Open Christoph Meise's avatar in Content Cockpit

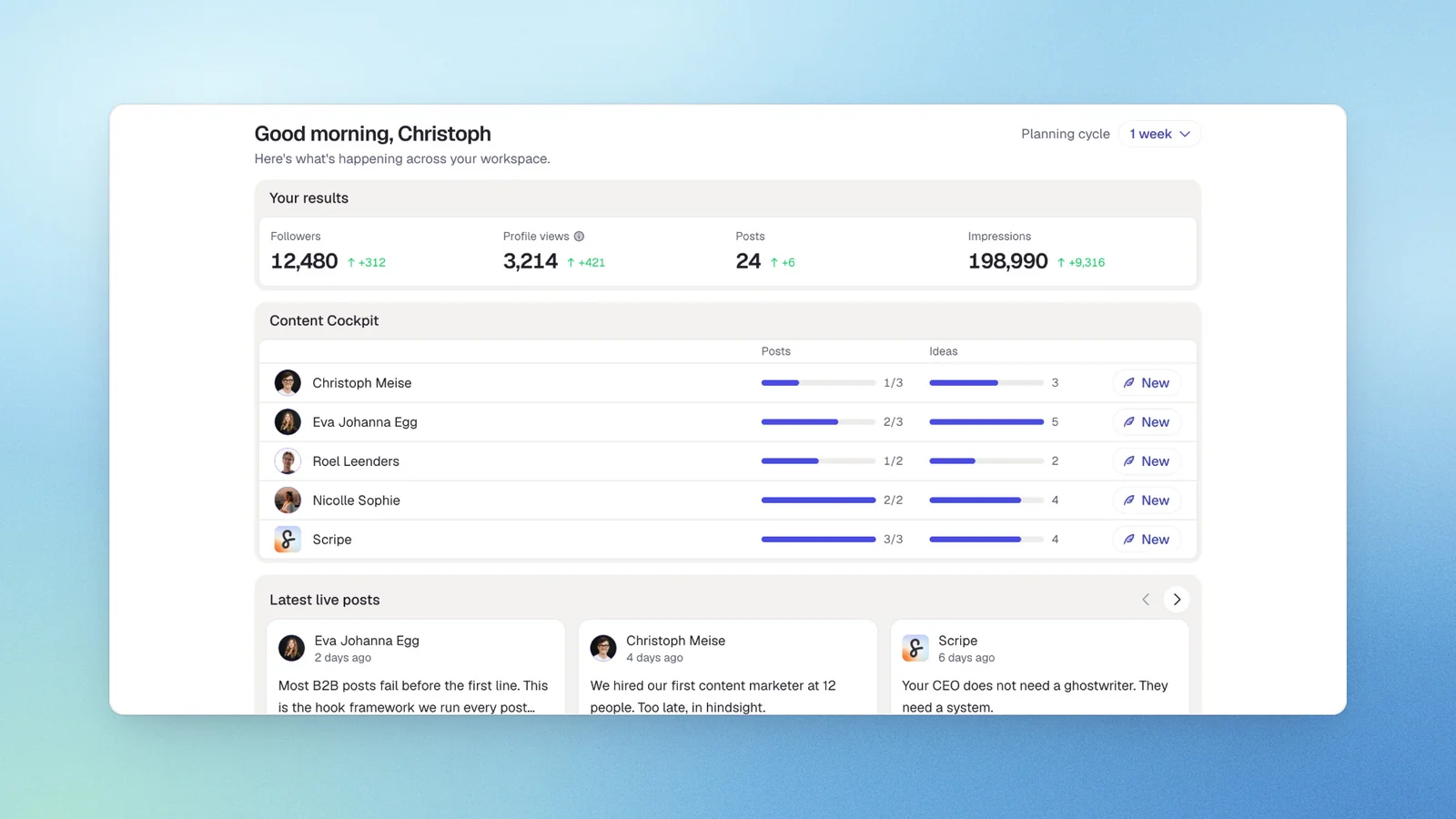(x=288, y=383)
